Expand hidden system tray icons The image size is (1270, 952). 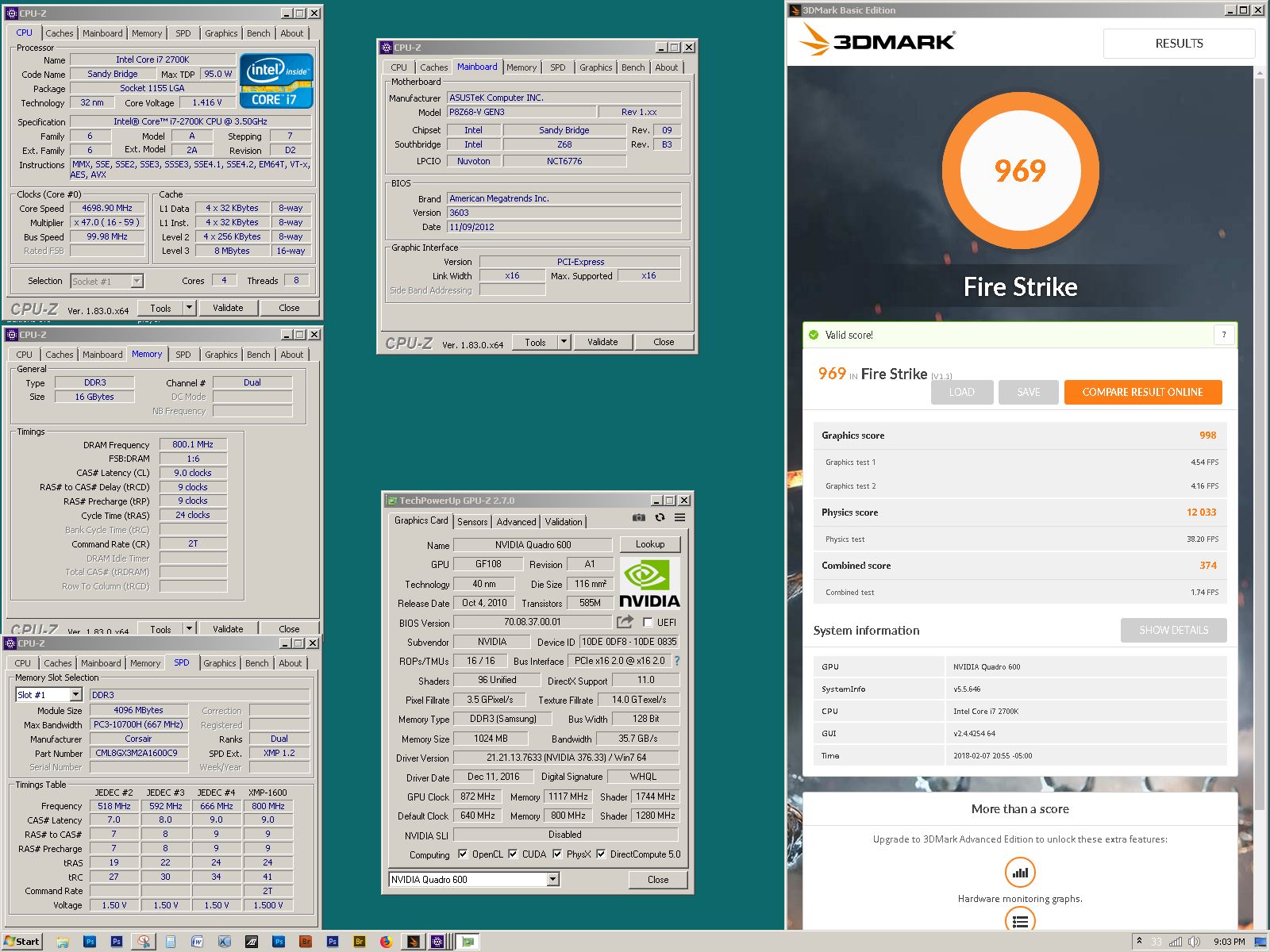1139,942
